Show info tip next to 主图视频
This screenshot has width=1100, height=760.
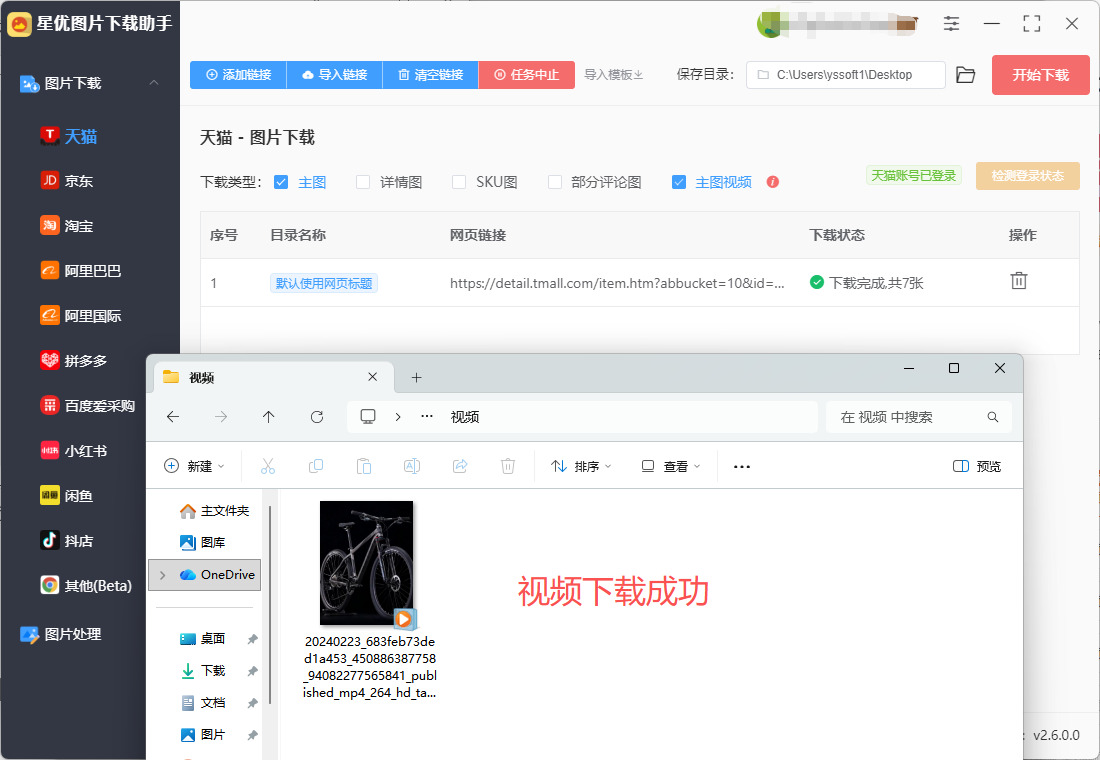[x=773, y=182]
